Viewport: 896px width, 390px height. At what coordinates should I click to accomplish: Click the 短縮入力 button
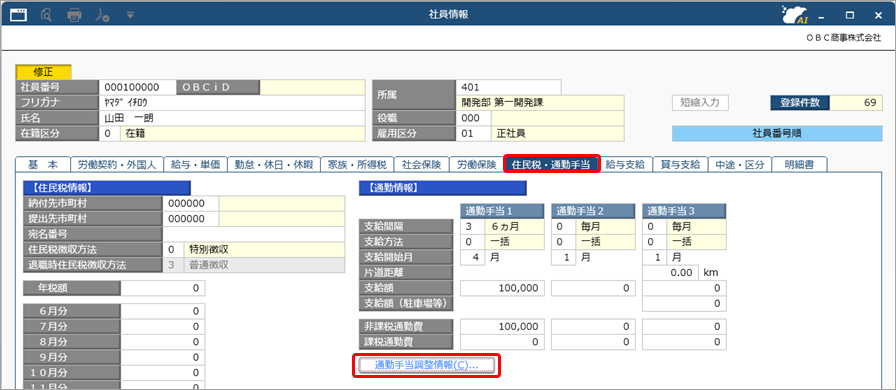click(x=700, y=103)
